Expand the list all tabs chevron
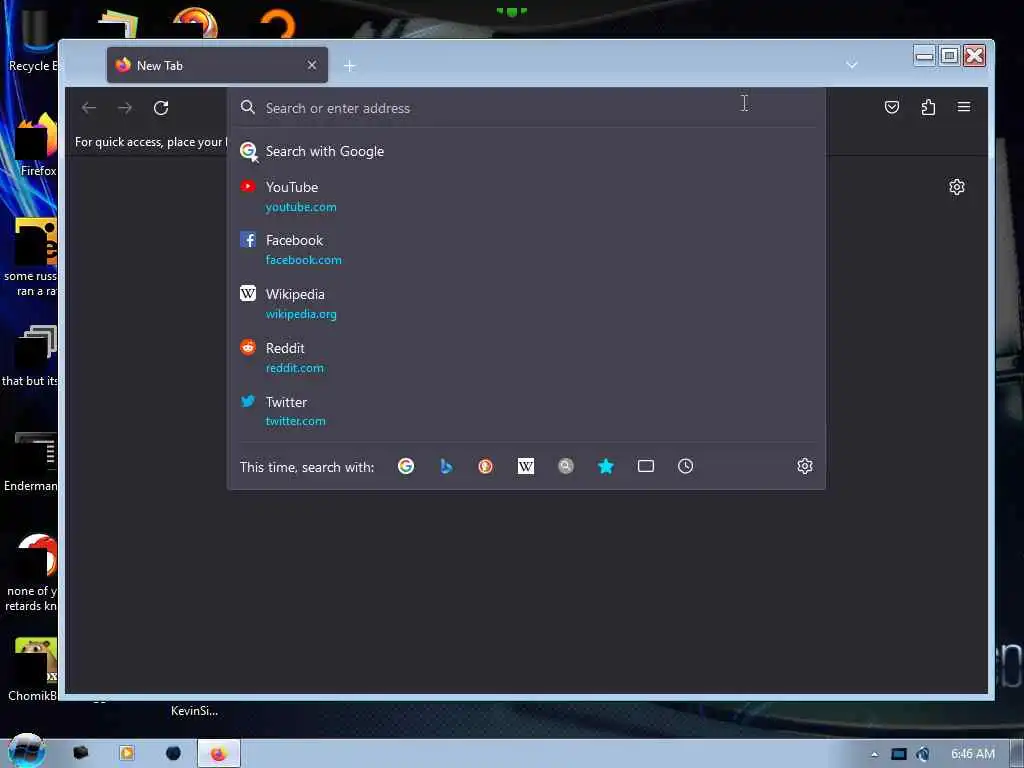 click(x=852, y=65)
